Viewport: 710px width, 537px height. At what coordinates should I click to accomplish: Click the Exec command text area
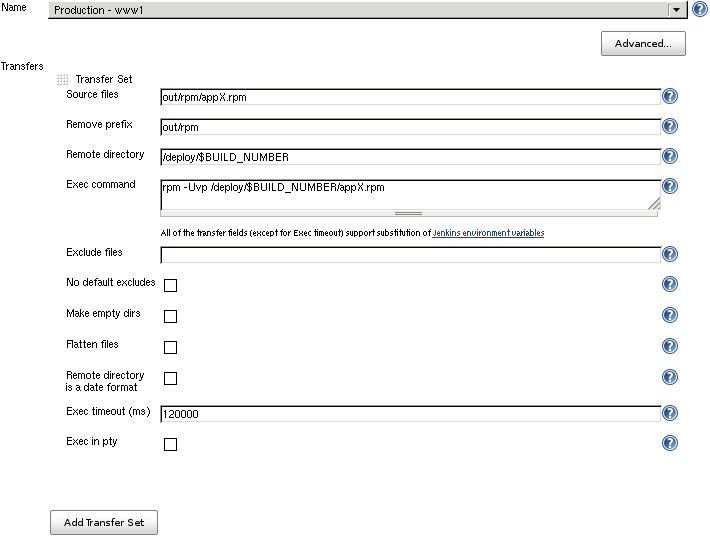pyautogui.click(x=410, y=195)
